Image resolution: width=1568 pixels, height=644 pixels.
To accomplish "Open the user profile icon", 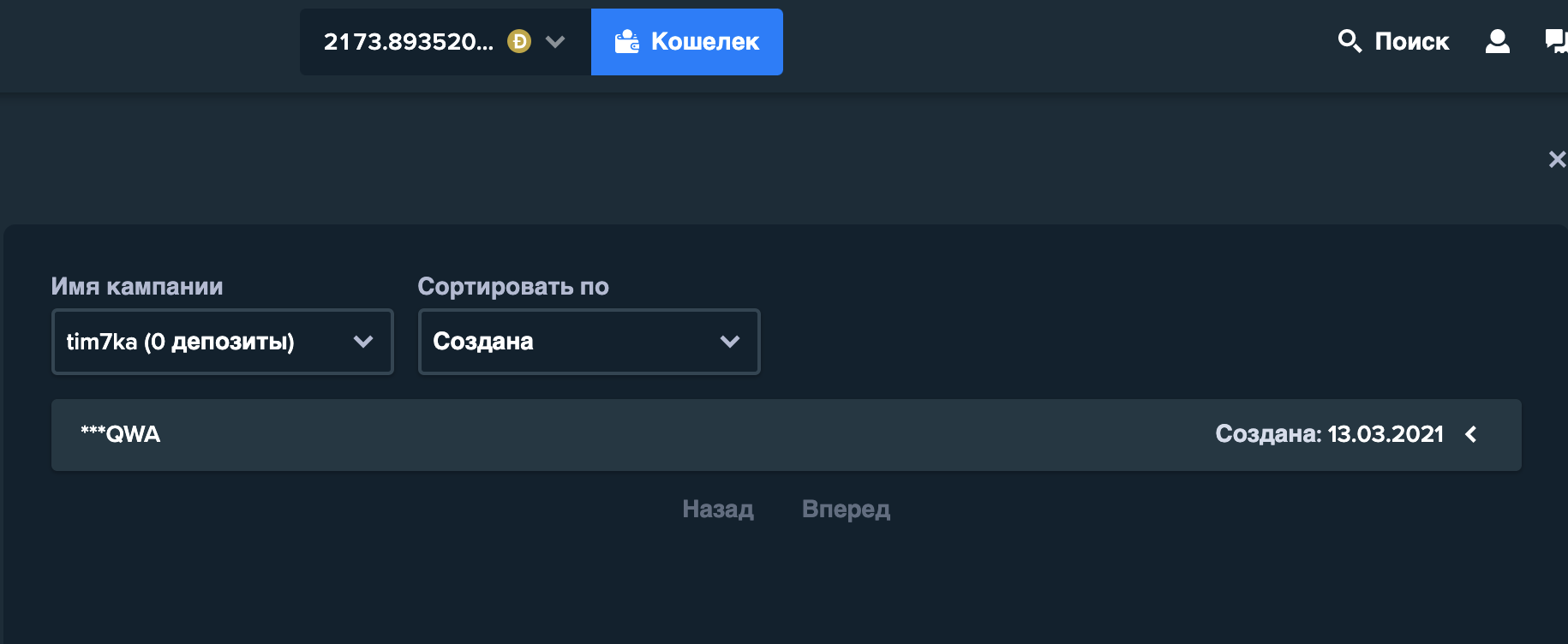I will [1498, 41].
